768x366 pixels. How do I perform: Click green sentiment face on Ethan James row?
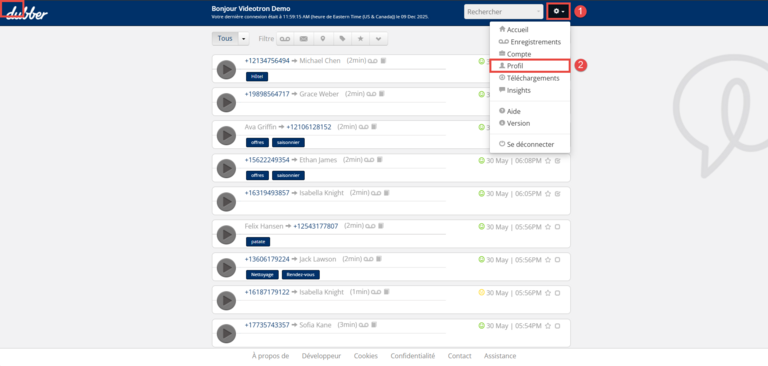[481, 160]
